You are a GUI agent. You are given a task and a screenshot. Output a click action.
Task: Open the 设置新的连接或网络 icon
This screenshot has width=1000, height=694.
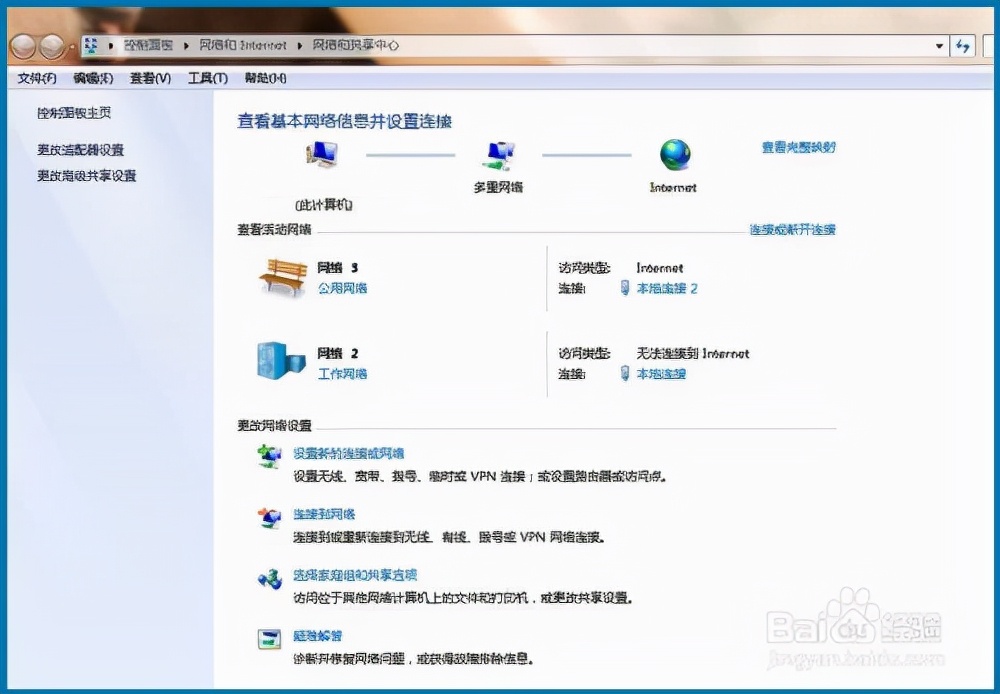click(269, 455)
